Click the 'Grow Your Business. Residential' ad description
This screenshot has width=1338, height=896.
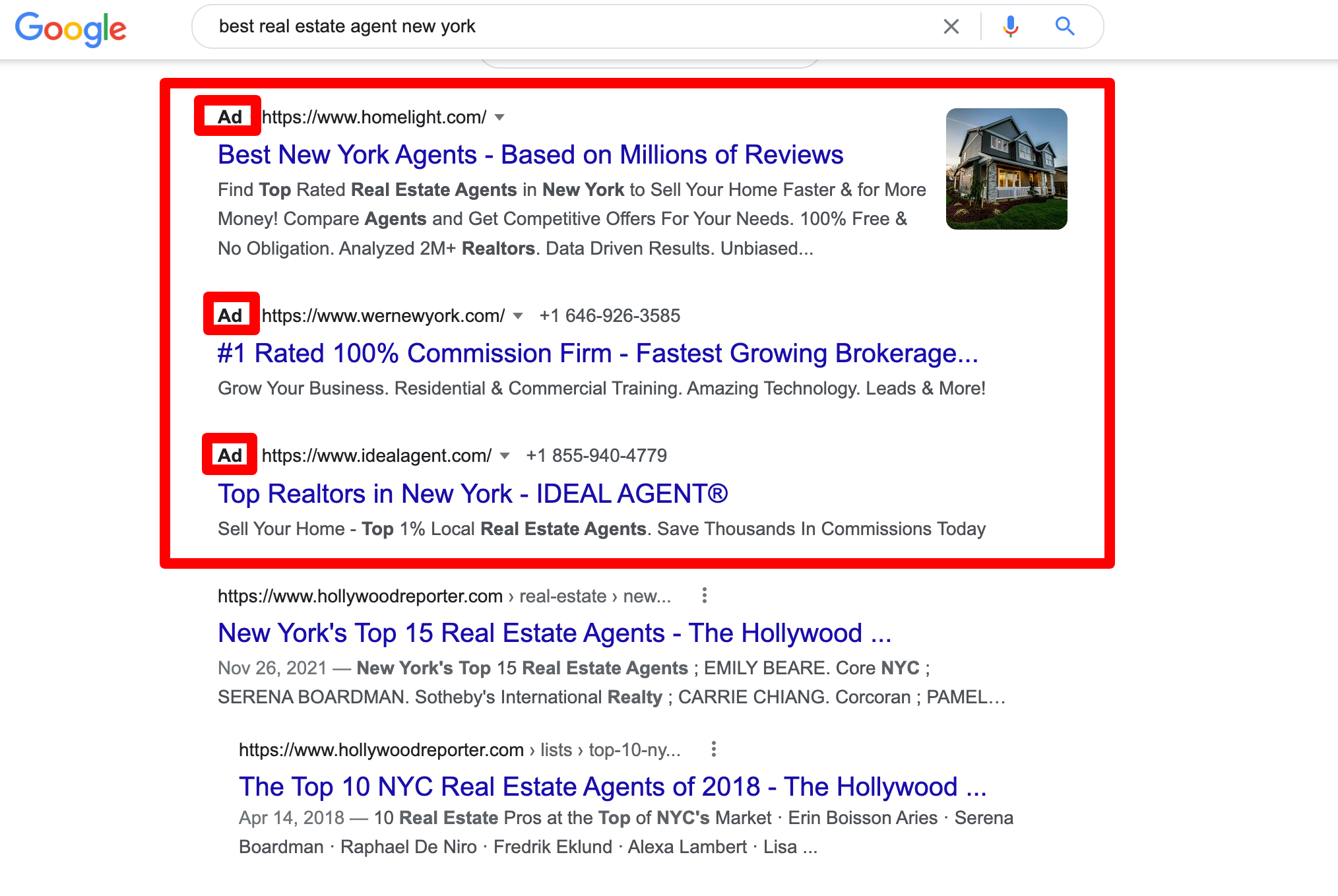click(x=602, y=389)
